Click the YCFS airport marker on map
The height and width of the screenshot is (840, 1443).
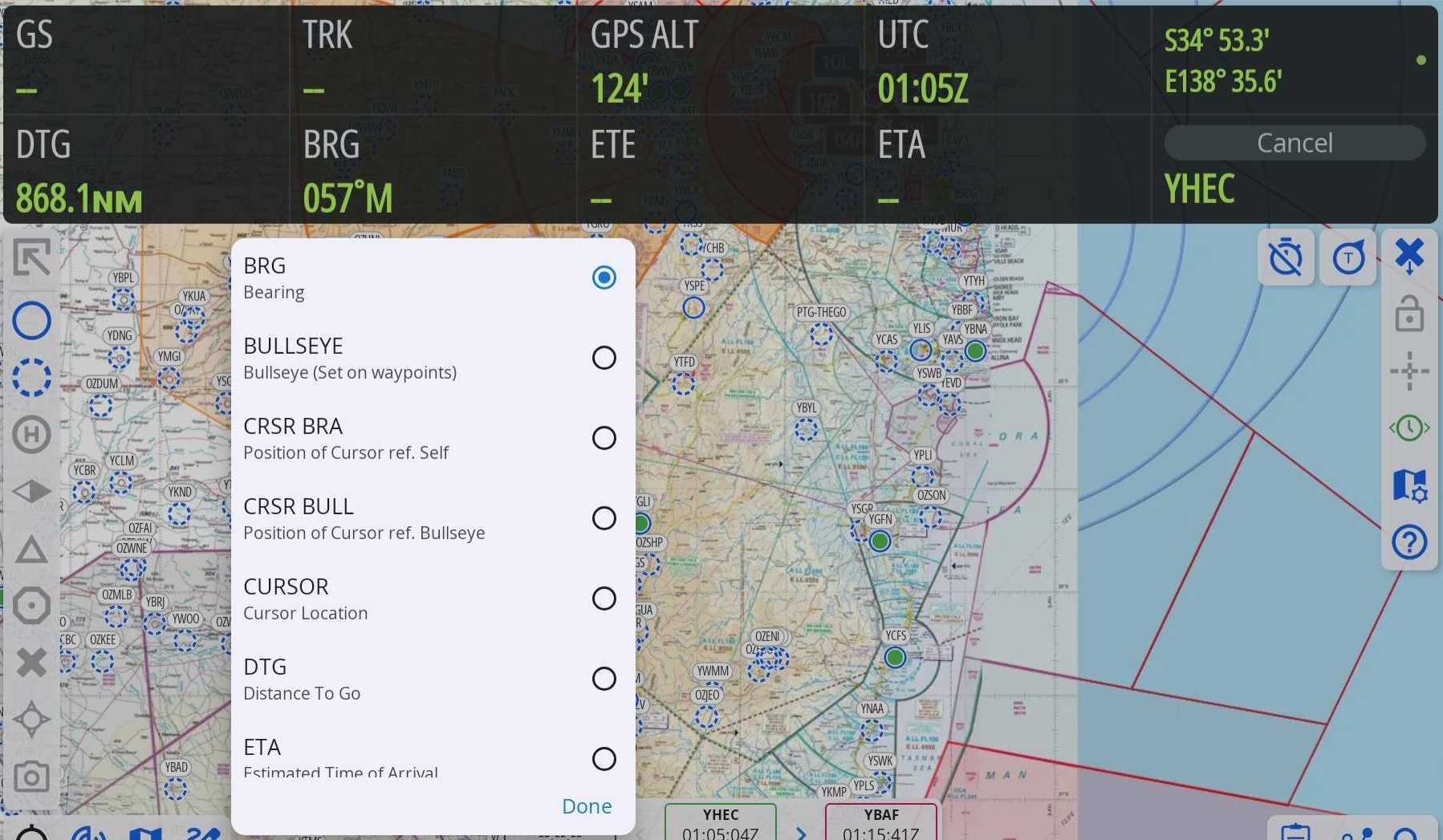pyautogui.click(x=895, y=658)
